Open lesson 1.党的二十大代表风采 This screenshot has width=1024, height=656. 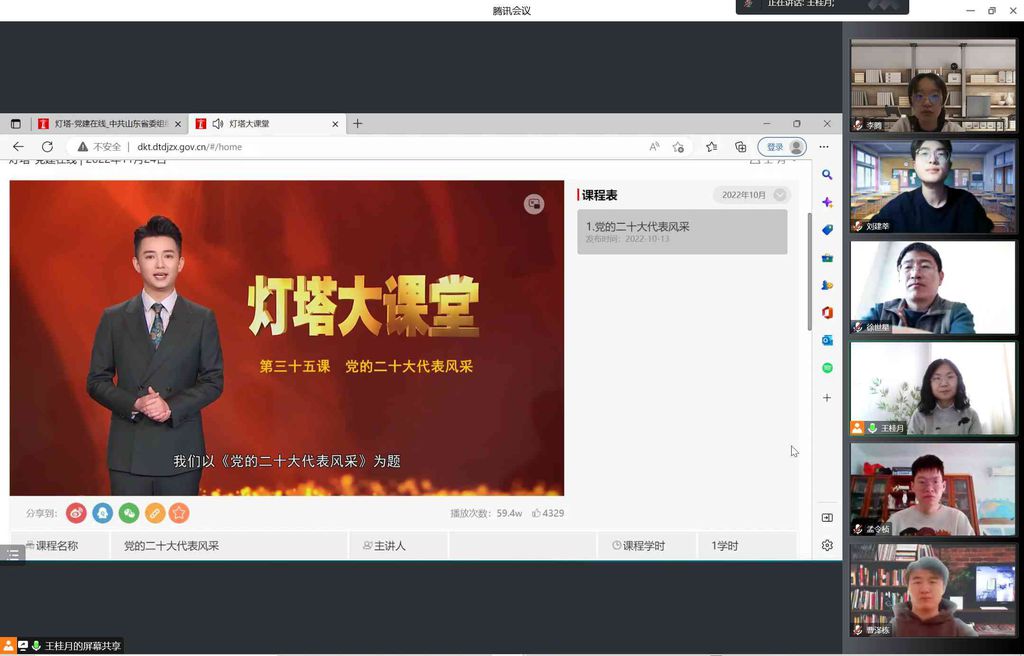click(682, 231)
